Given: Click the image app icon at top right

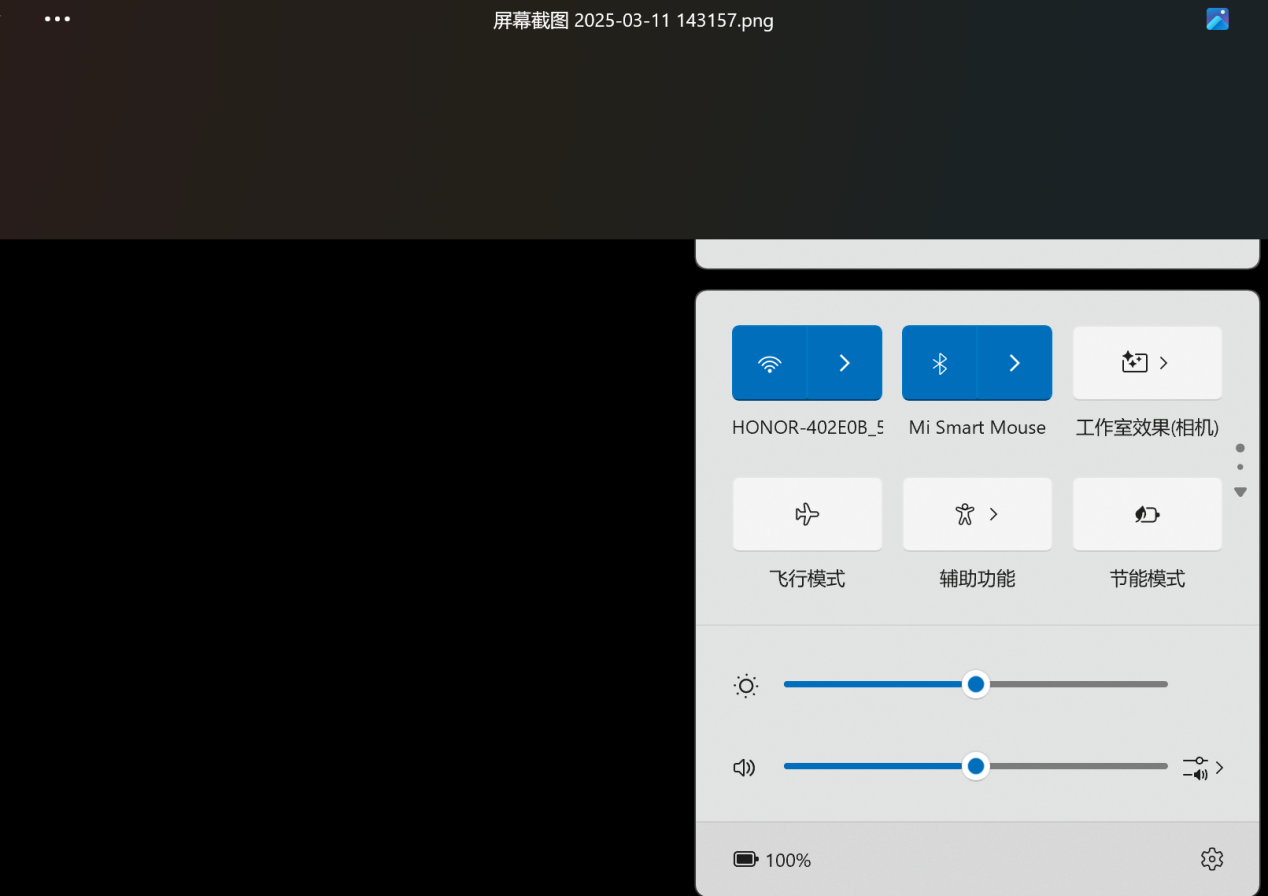Looking at the screenshot, I should tap(1217, 19).
